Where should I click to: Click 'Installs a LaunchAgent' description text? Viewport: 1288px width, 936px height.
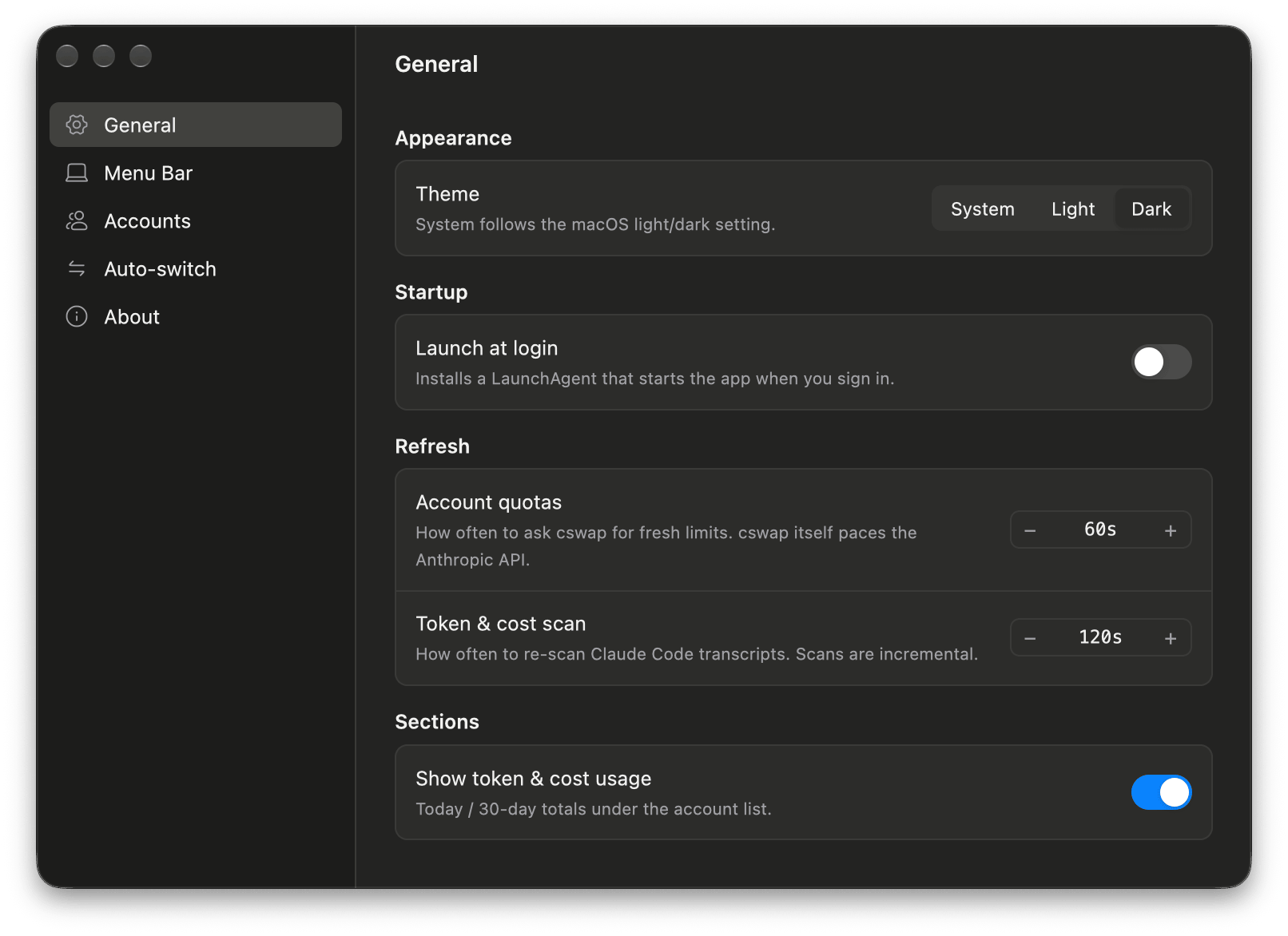pyautogui.click(x=654, y=379)
